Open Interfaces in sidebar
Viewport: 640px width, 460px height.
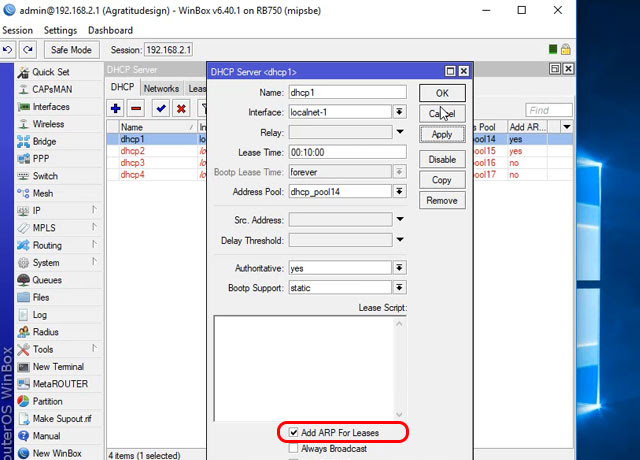51,107
